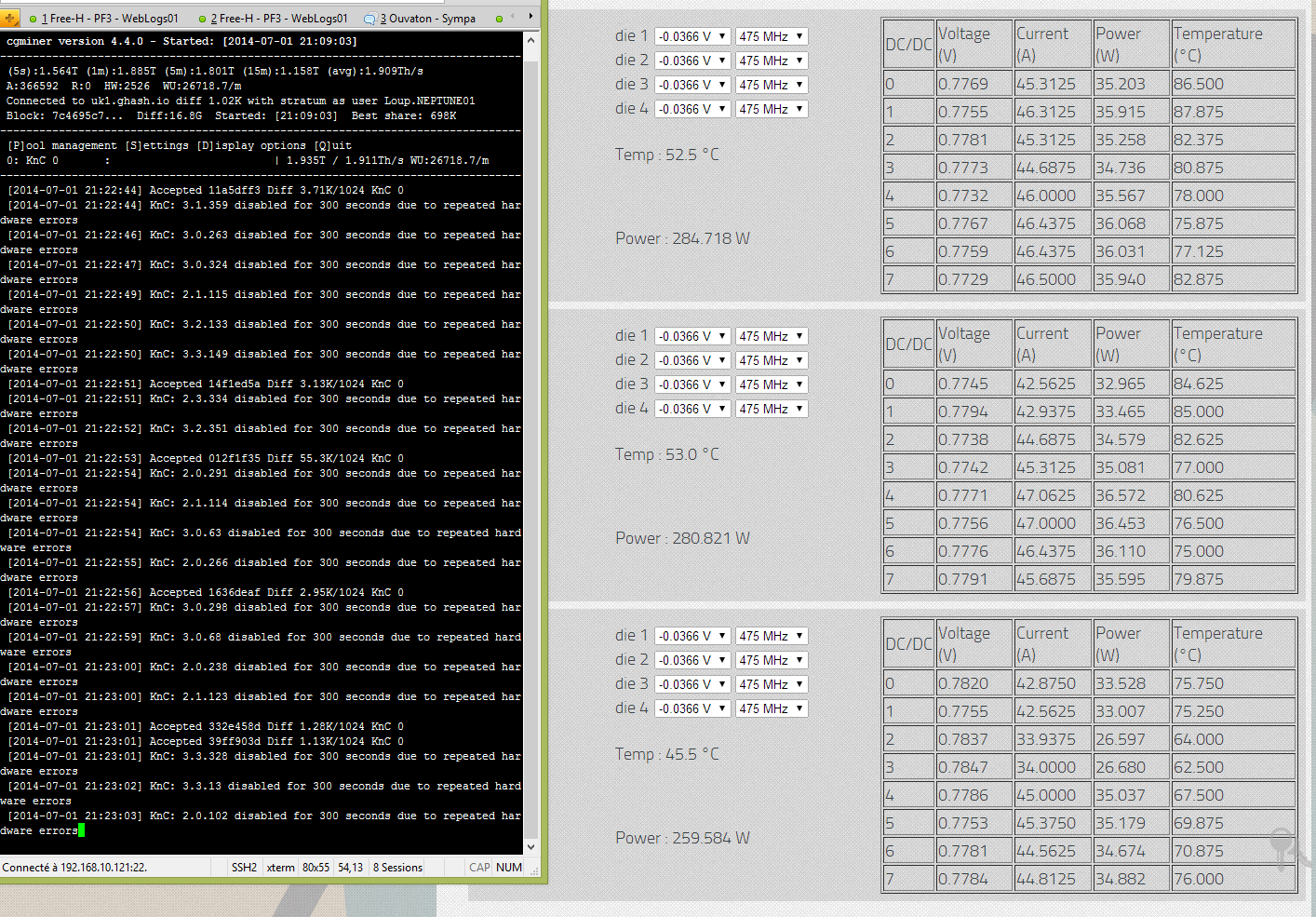The image size is (1316, 917).
Task: Switch to tab 1 Free-H - PF3 - WebLogs01
Action: [x=102, y=19]
